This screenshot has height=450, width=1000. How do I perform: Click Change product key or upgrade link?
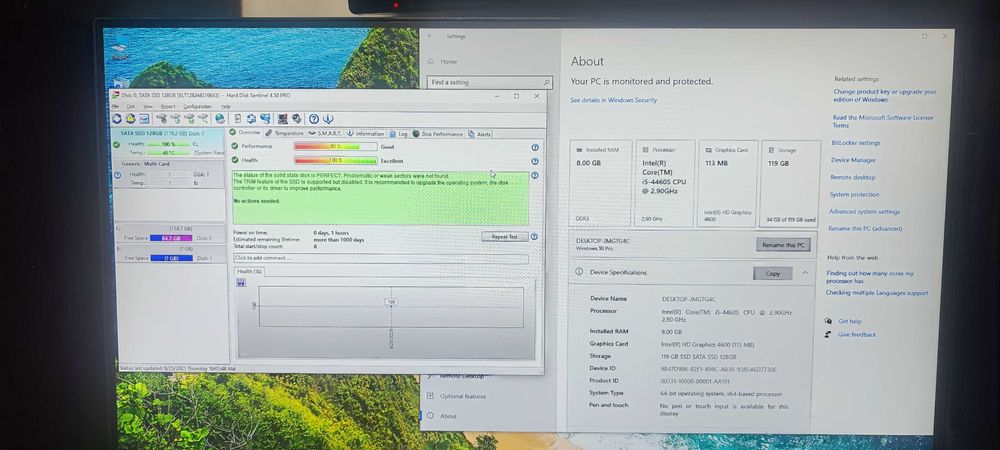click(885, 96)
